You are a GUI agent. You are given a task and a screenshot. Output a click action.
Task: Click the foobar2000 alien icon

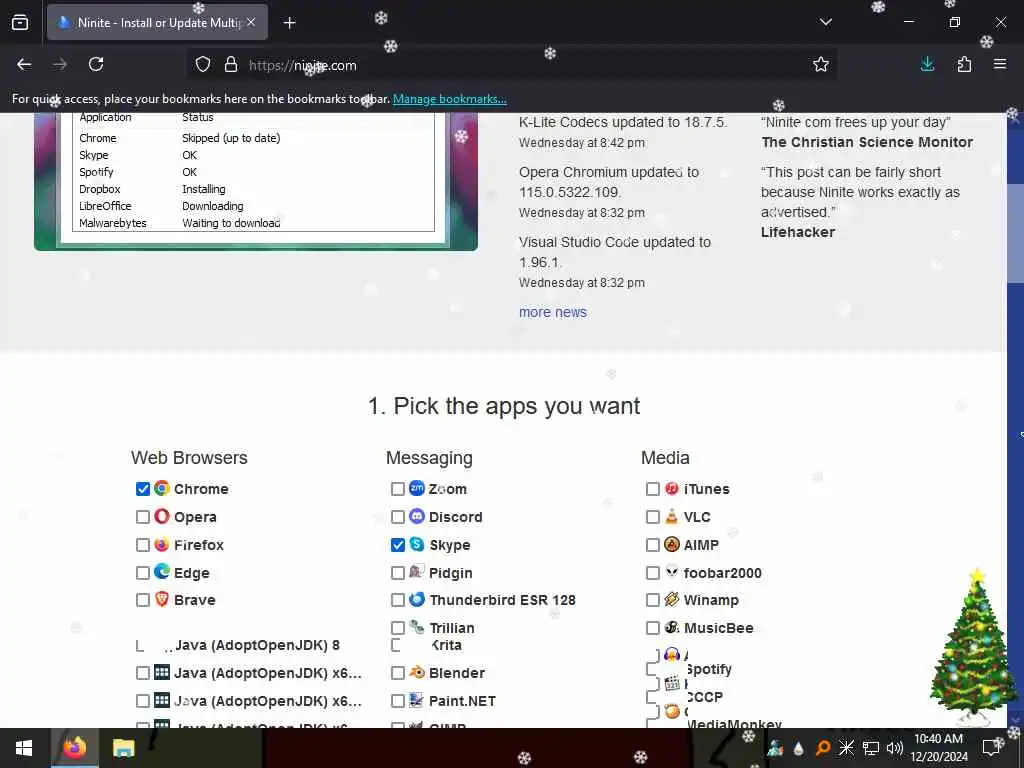click(x=671, y=572)
